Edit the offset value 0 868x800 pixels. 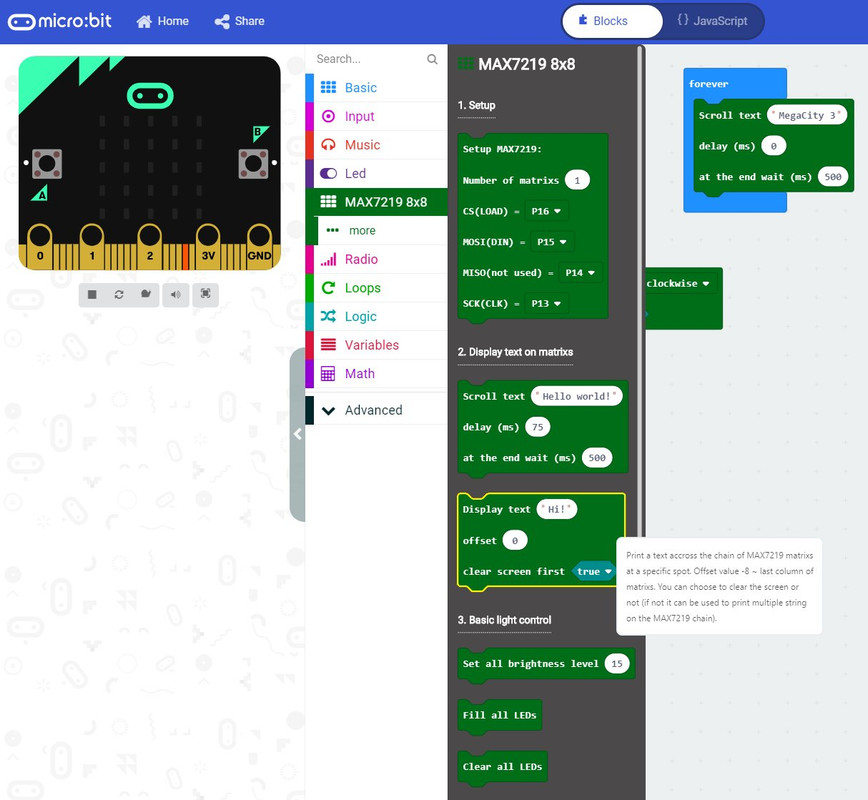coord(515,540)
